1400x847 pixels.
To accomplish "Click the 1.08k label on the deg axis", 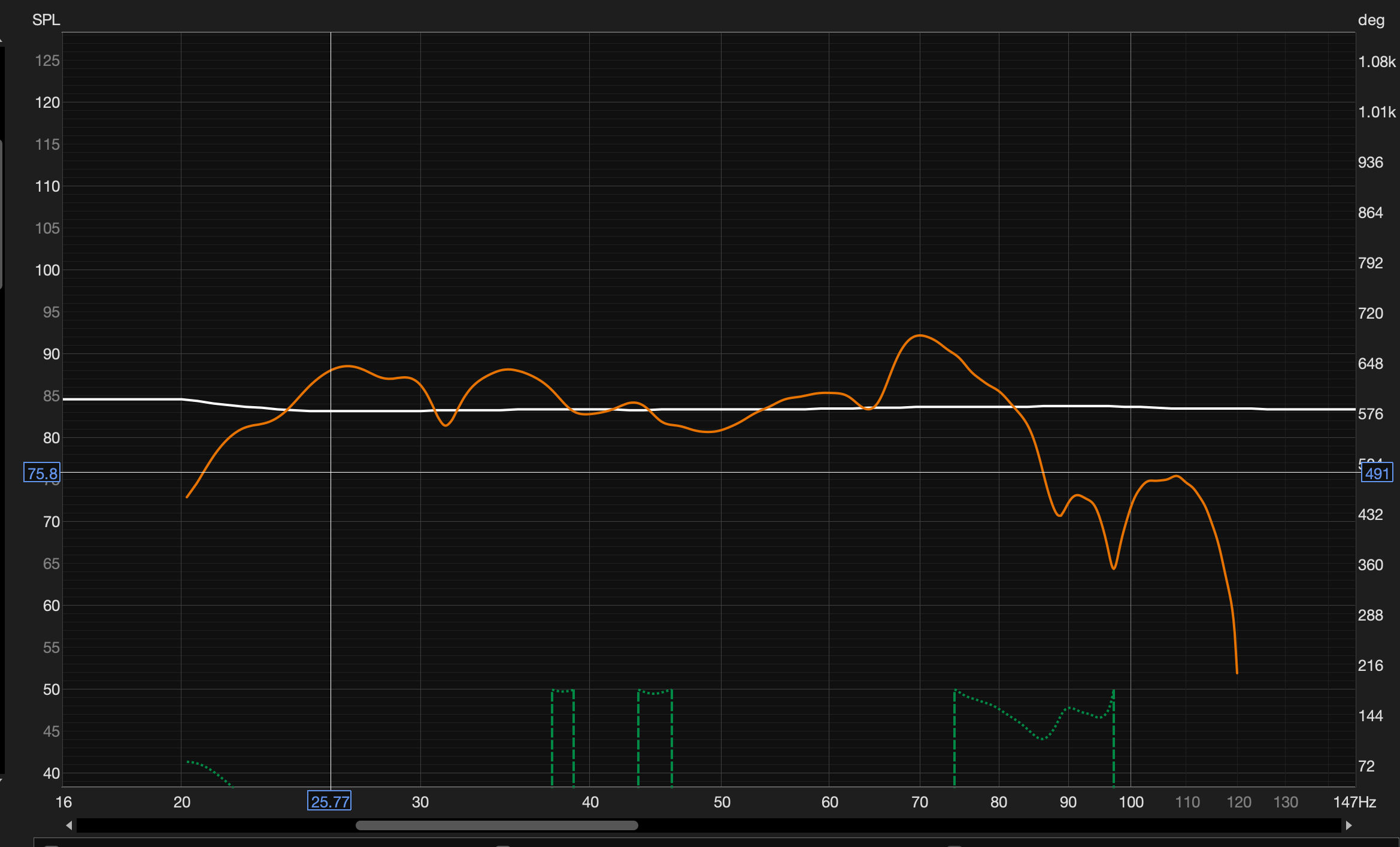I will [1376, 62].
